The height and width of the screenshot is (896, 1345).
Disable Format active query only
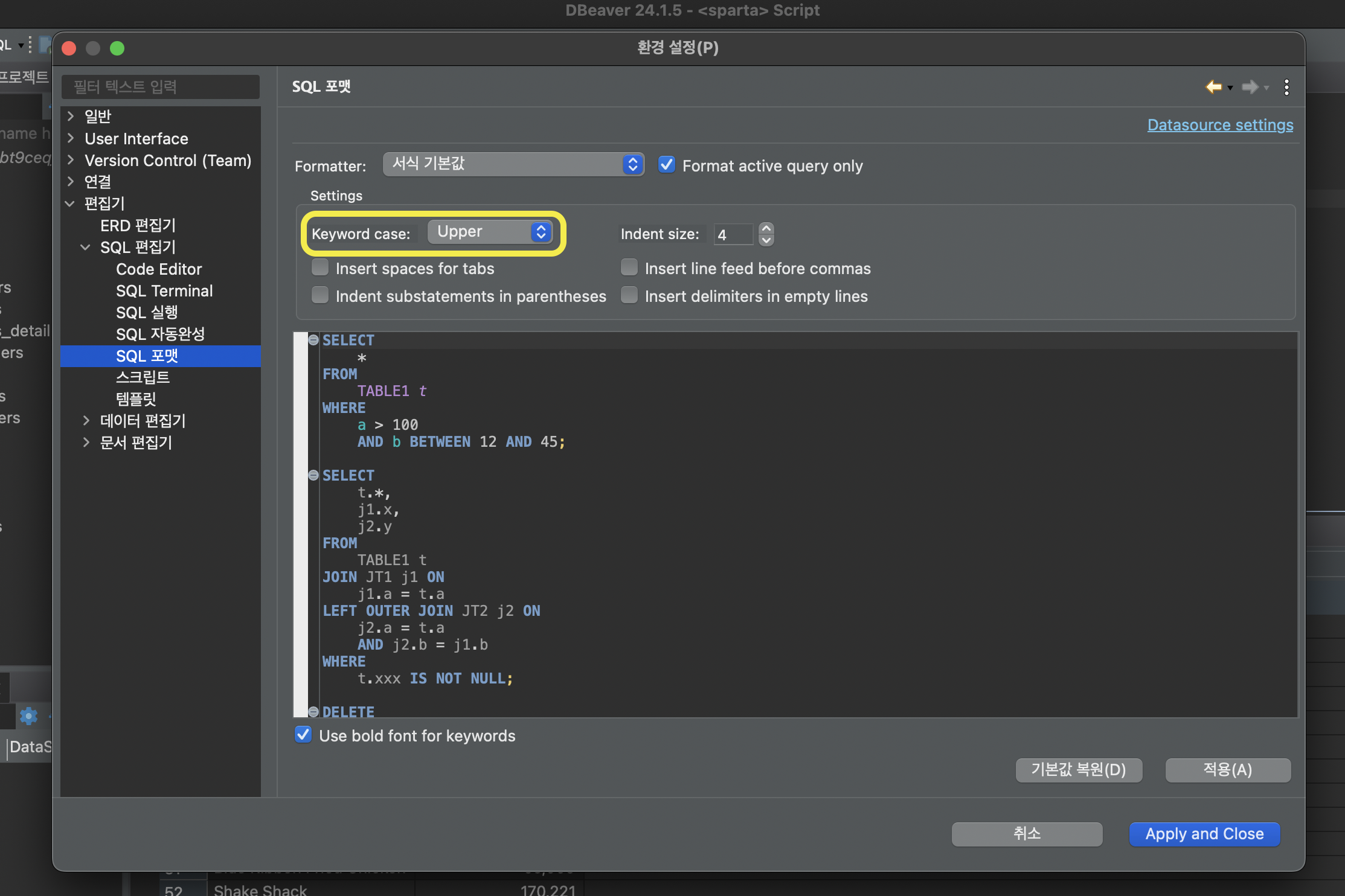[666, 165]
